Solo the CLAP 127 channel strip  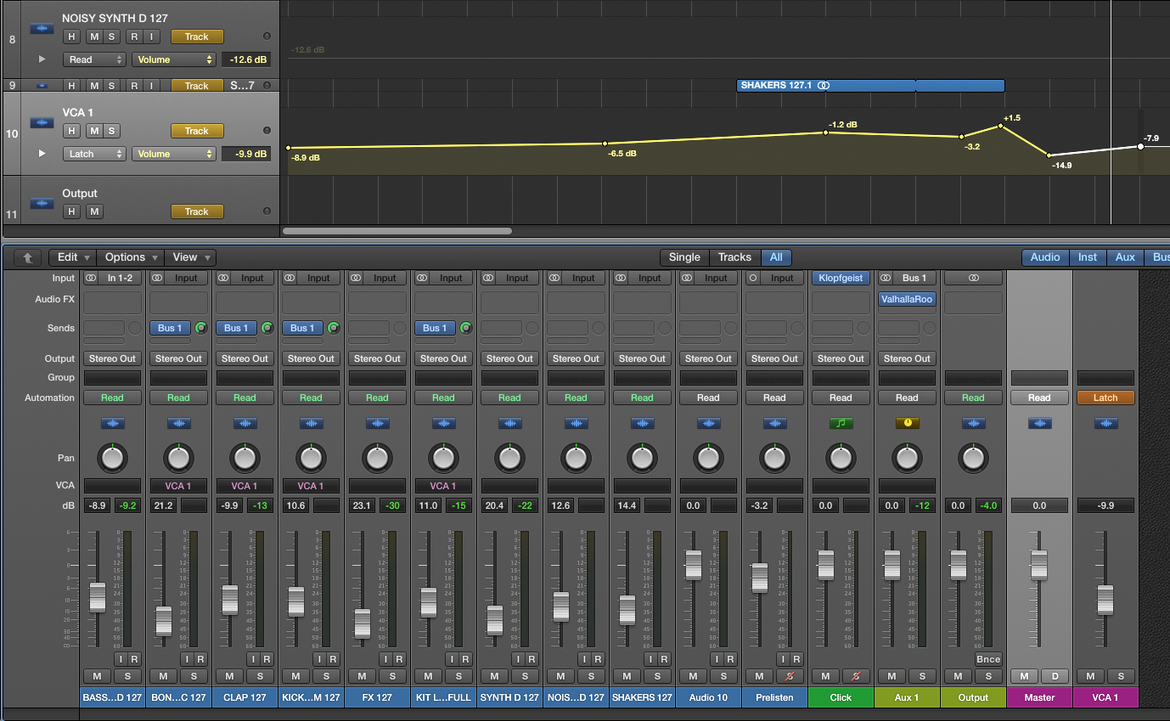click(x=260, y=676)
